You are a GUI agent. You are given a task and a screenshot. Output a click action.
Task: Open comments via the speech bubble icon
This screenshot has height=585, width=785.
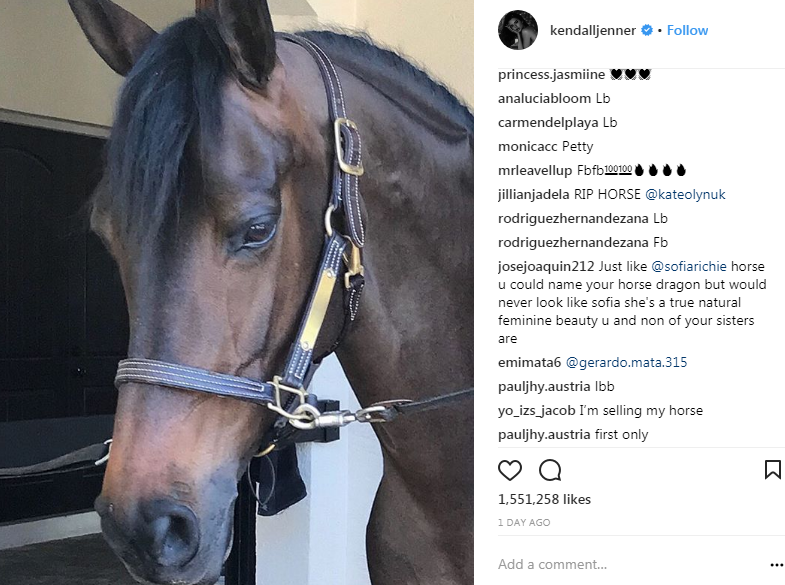tap(550, 470)
